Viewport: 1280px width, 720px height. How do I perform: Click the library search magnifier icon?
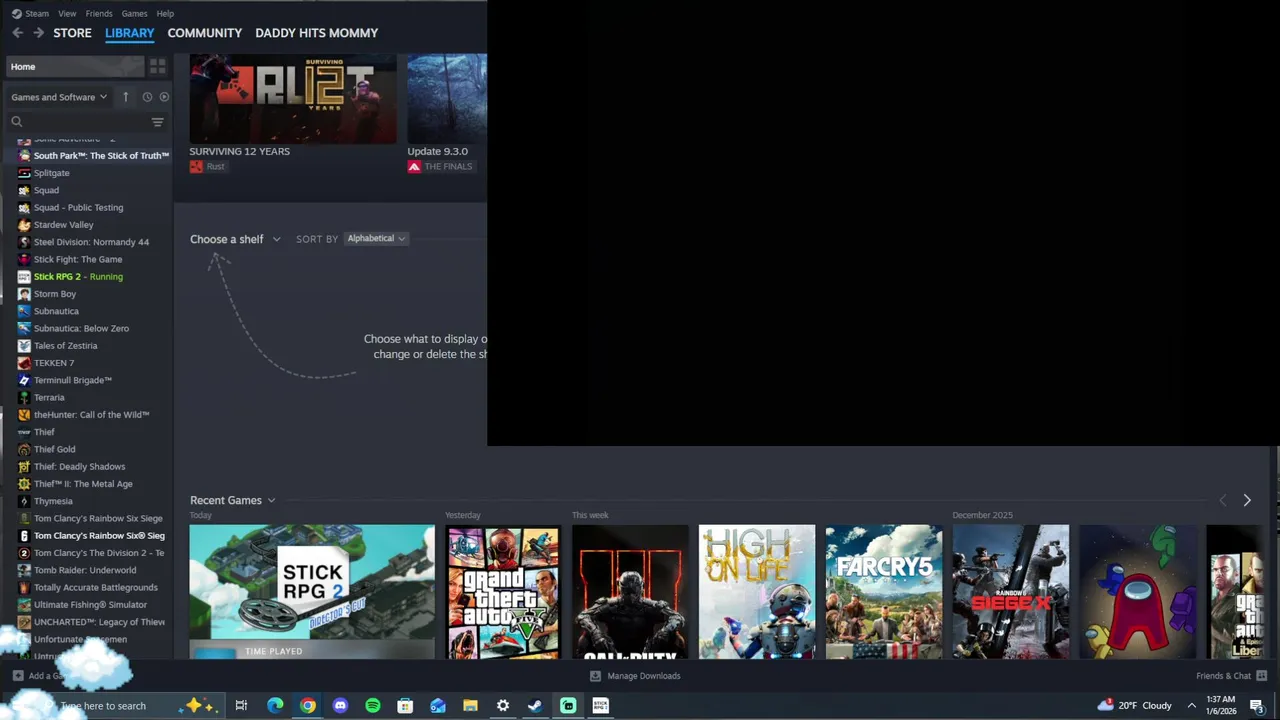click(17, 121)
